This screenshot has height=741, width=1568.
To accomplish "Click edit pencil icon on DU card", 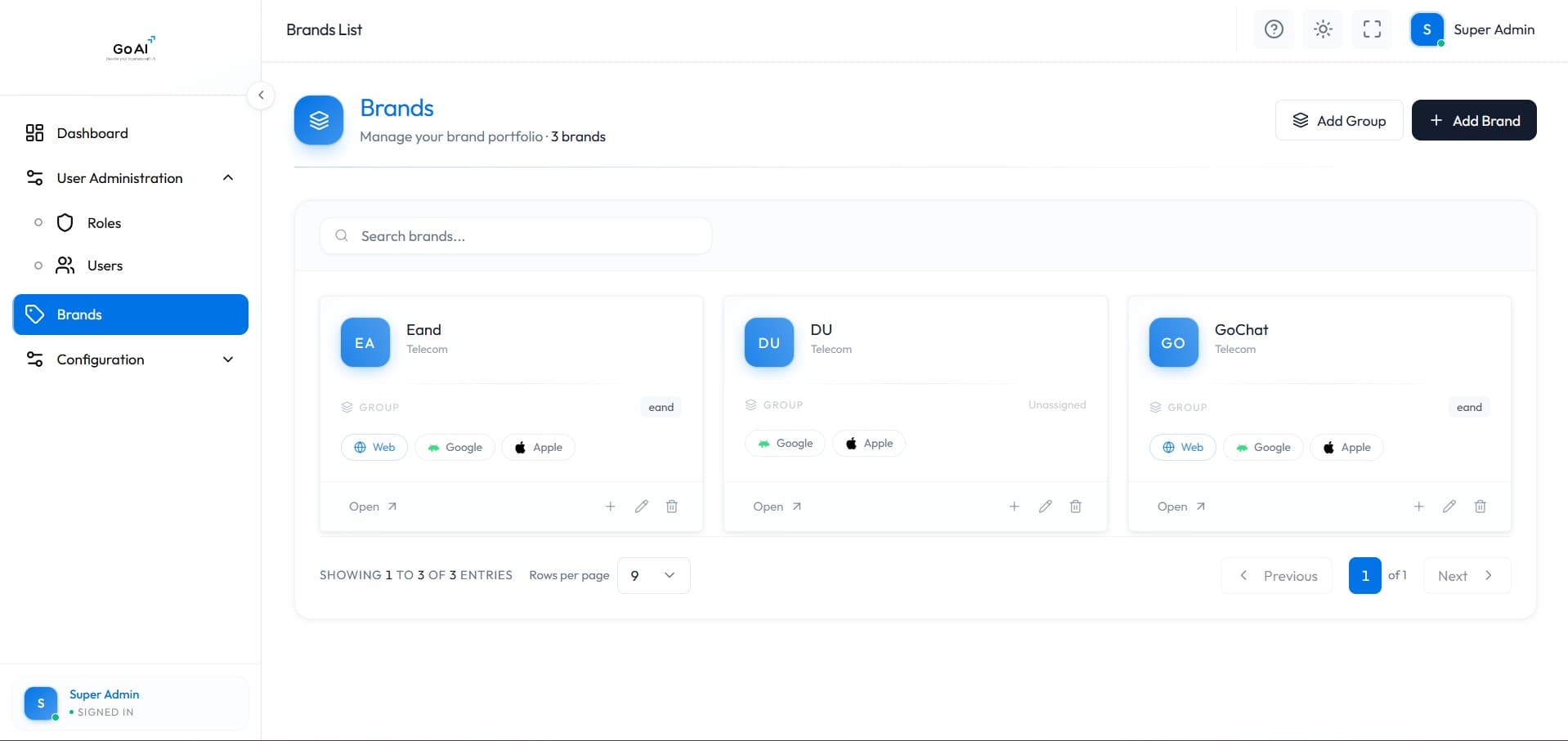I will pyautogui.click(x=1045, y=507).
